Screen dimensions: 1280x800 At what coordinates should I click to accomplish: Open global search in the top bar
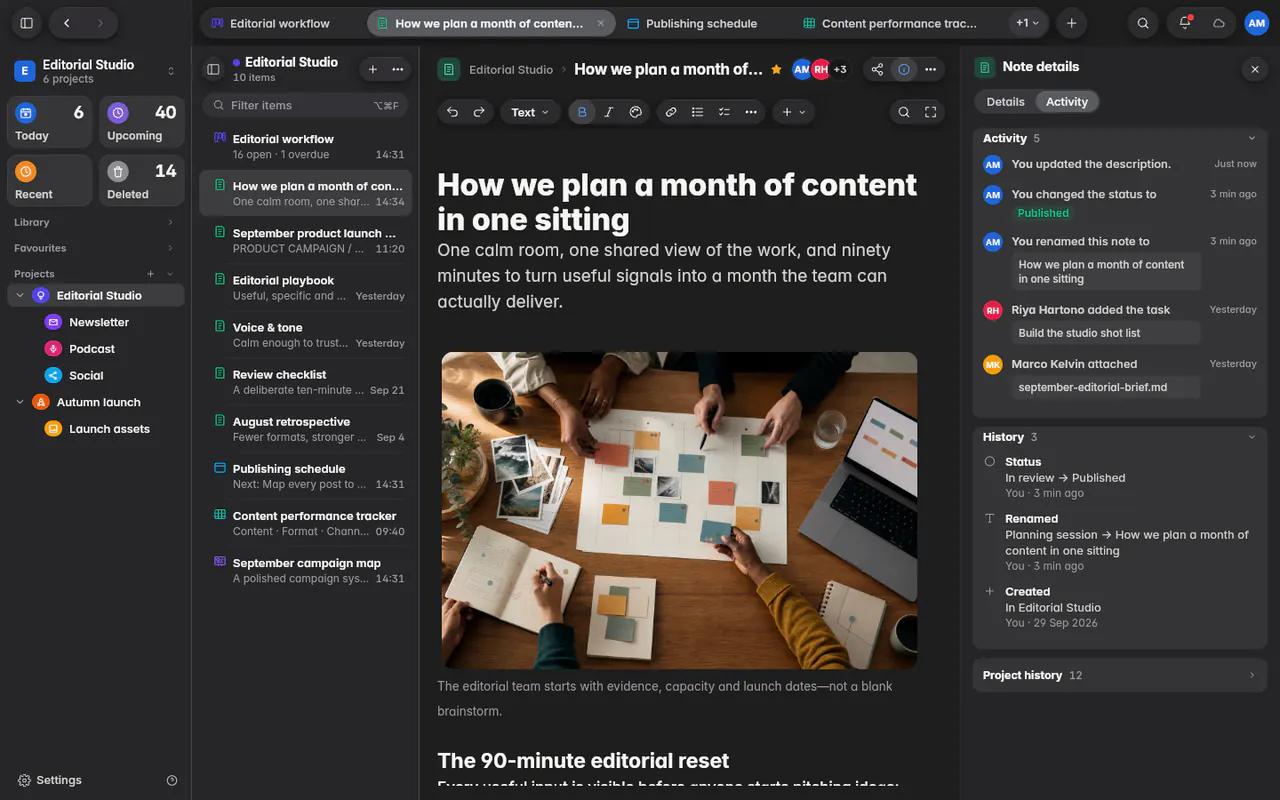pyautogui.click(x=1143, y=23)
